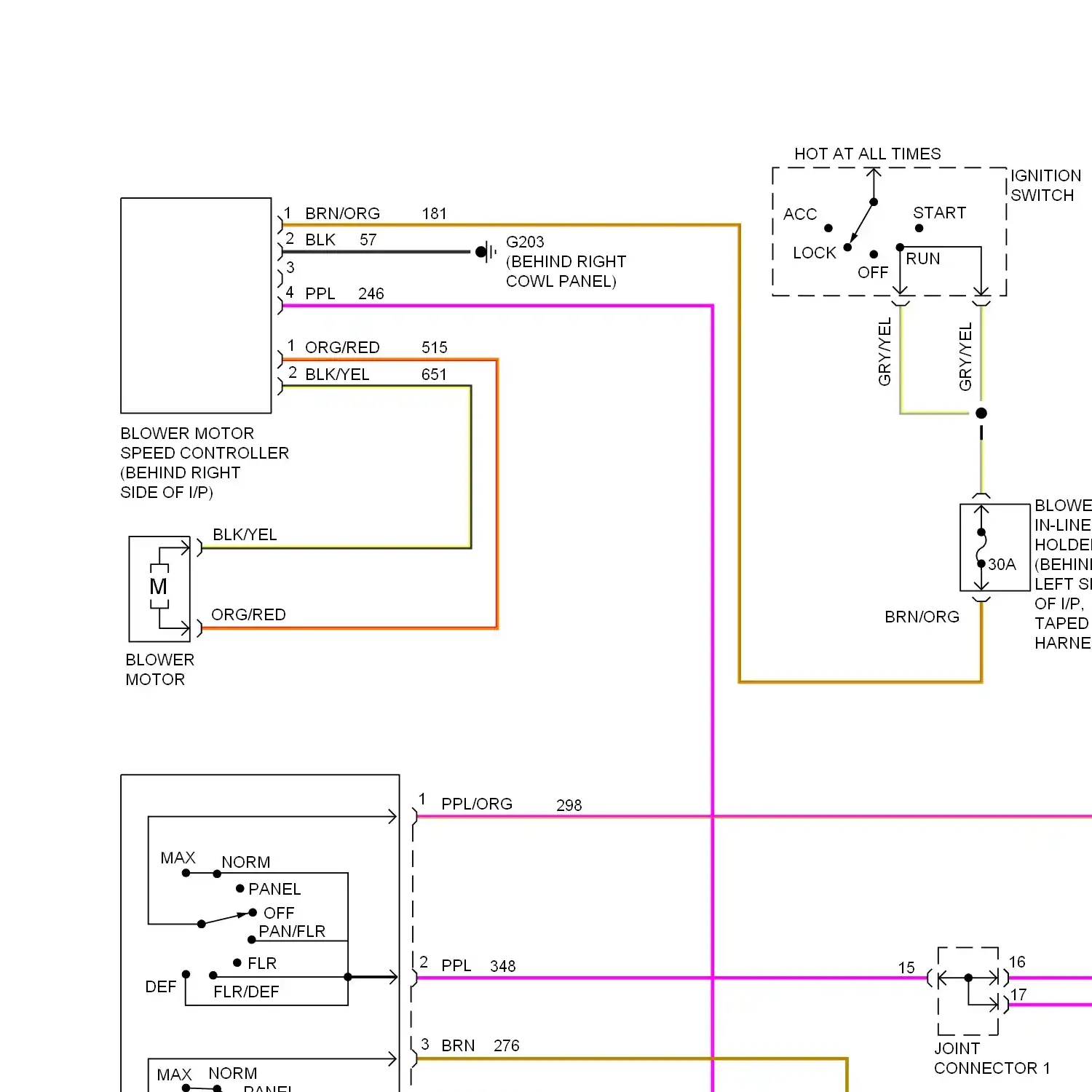Click the PPL/ORG wire label
1092x1092 pixels.
[477, 804]
